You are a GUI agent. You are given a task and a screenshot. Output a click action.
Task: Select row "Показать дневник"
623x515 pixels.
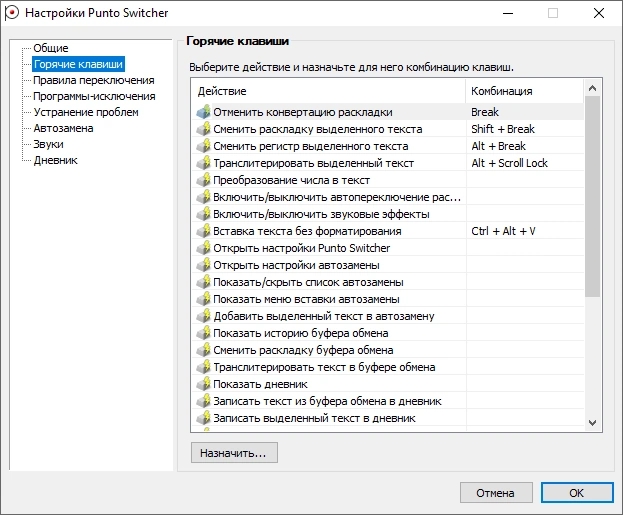388,384
